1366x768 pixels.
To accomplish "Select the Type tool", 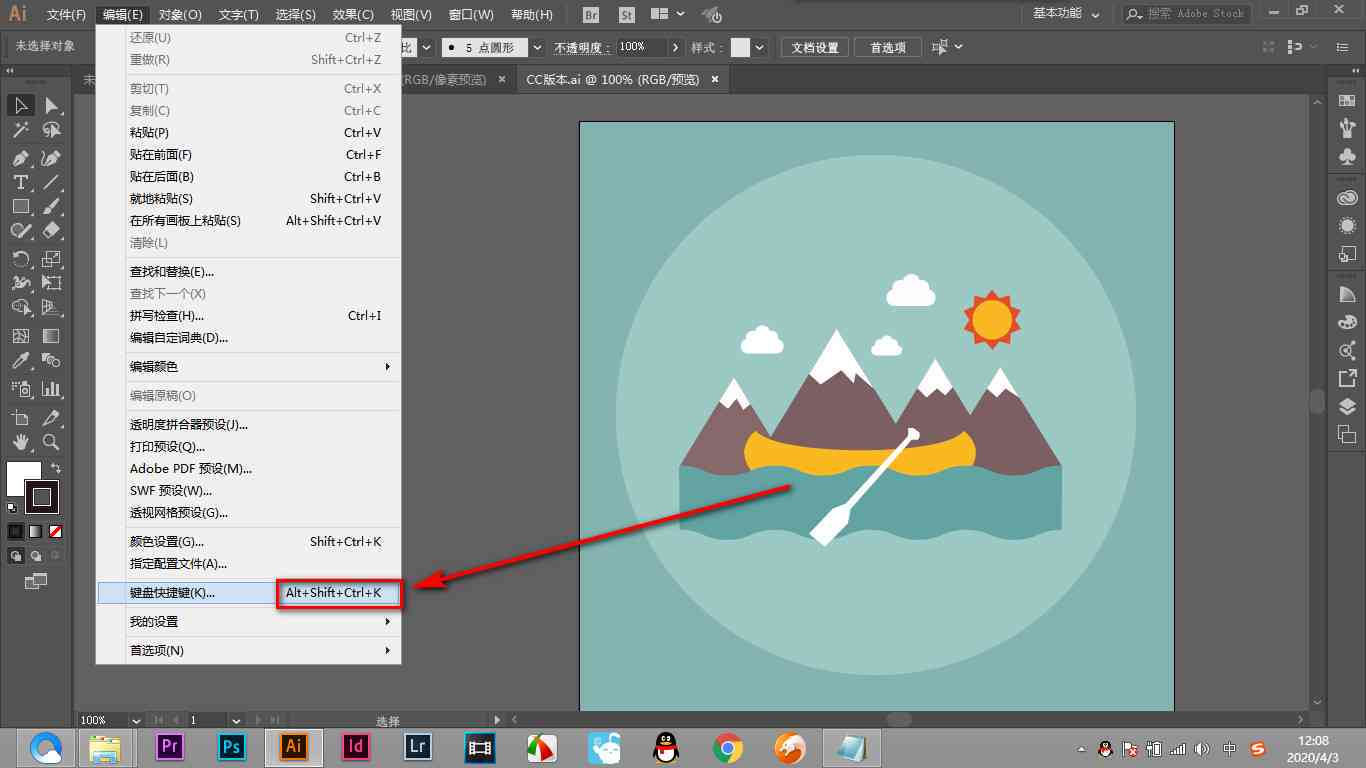I will click(20, 182).
